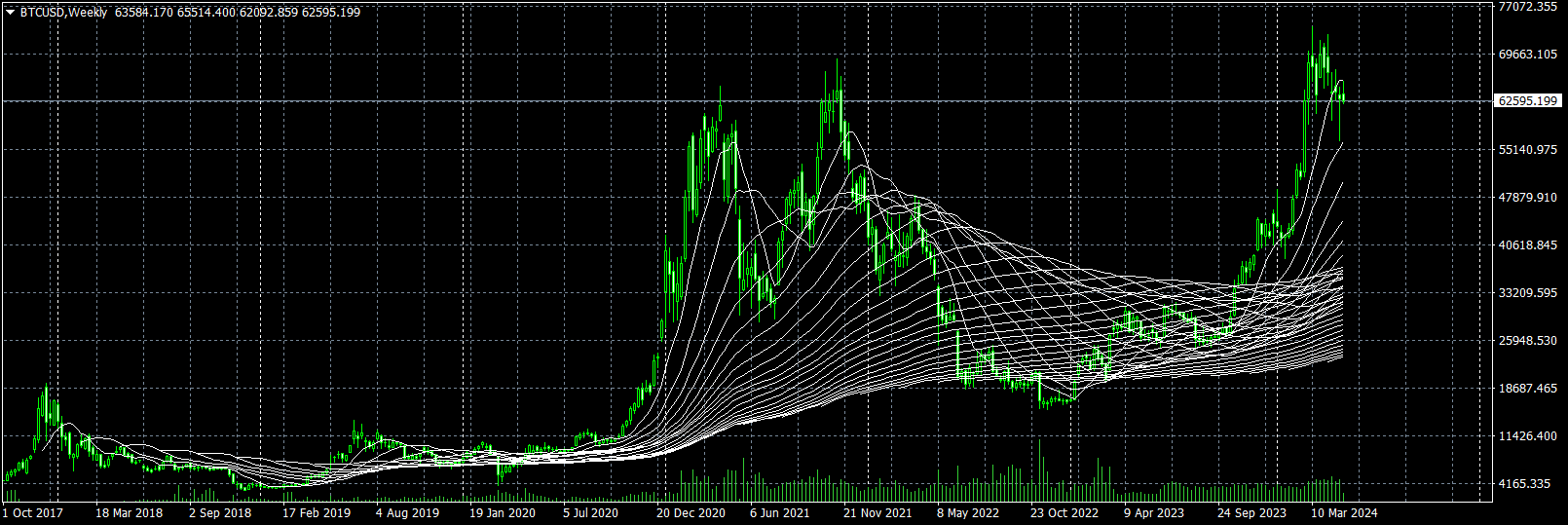Image resolution: width=1568 pixels, height=525 pixels.
Task: Click the 21 Nov 2021 date label
Action: (877, 513)
